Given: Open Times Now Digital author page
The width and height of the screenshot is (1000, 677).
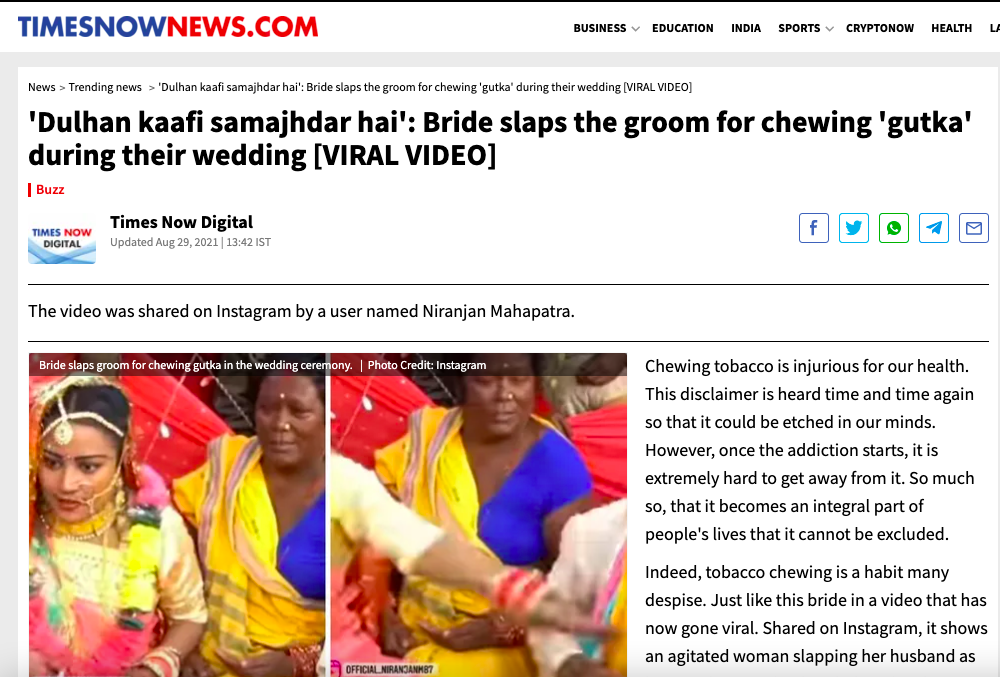Looking at the screenshot, I should [181, 222].
